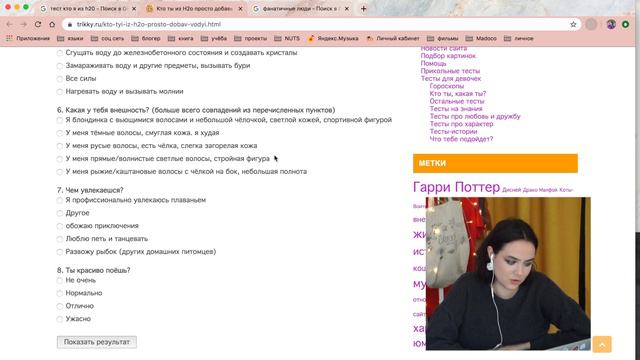Viewport: 640px width, 360px height.
Task: Open 'Кто ты, какая ты?' link
Action: pyautogui.click(x=458, y=93)
